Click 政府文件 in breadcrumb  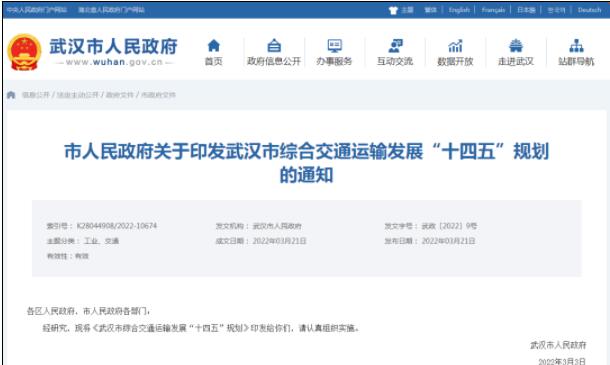point(119,95)
